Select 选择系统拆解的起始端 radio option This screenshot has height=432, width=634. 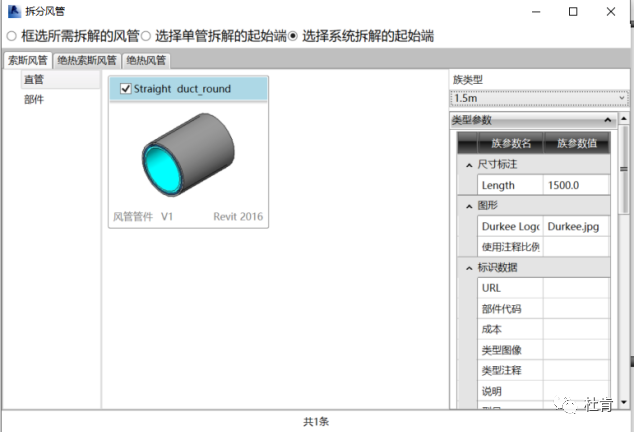tap(294, 36)
